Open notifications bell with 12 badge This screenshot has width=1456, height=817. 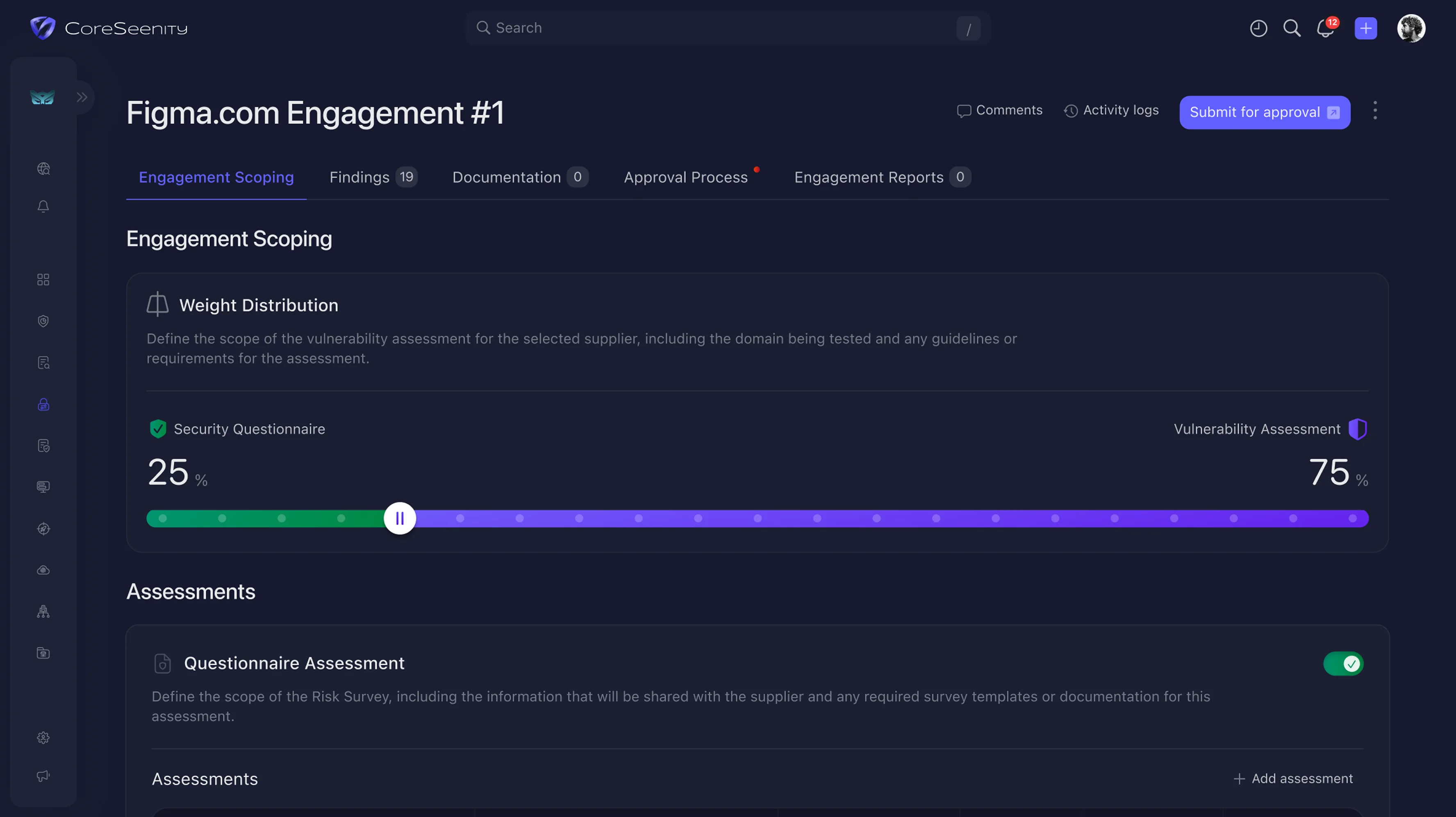tap(1326, 27)
